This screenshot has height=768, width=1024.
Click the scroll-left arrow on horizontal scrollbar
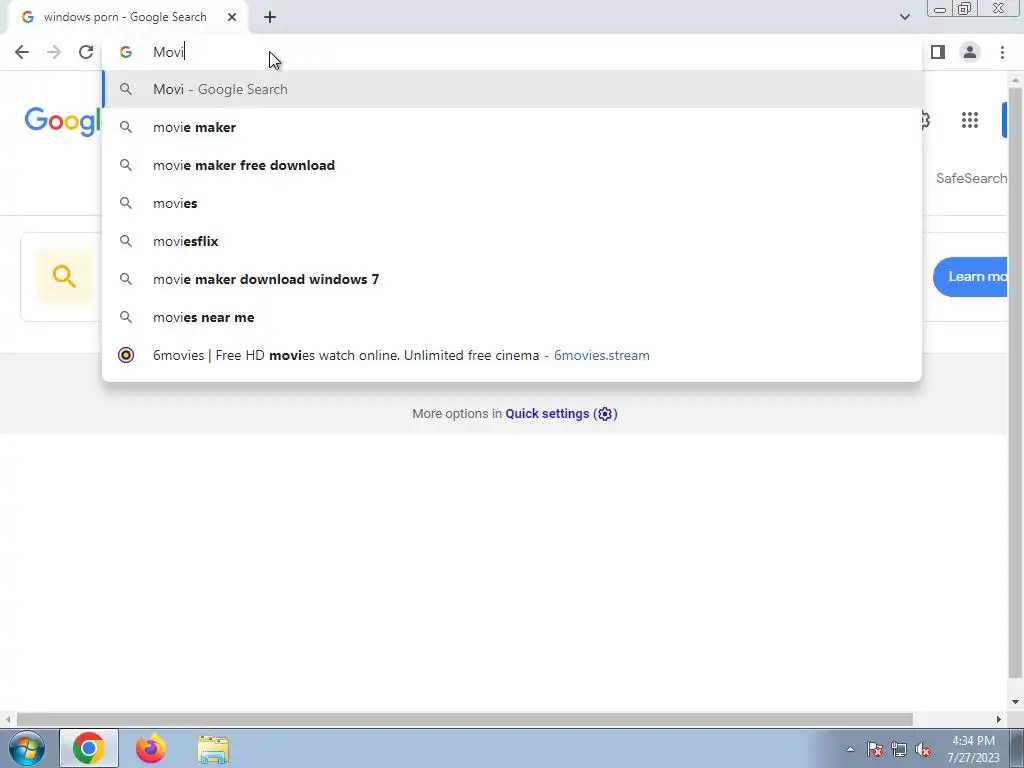tap(8, 719)
